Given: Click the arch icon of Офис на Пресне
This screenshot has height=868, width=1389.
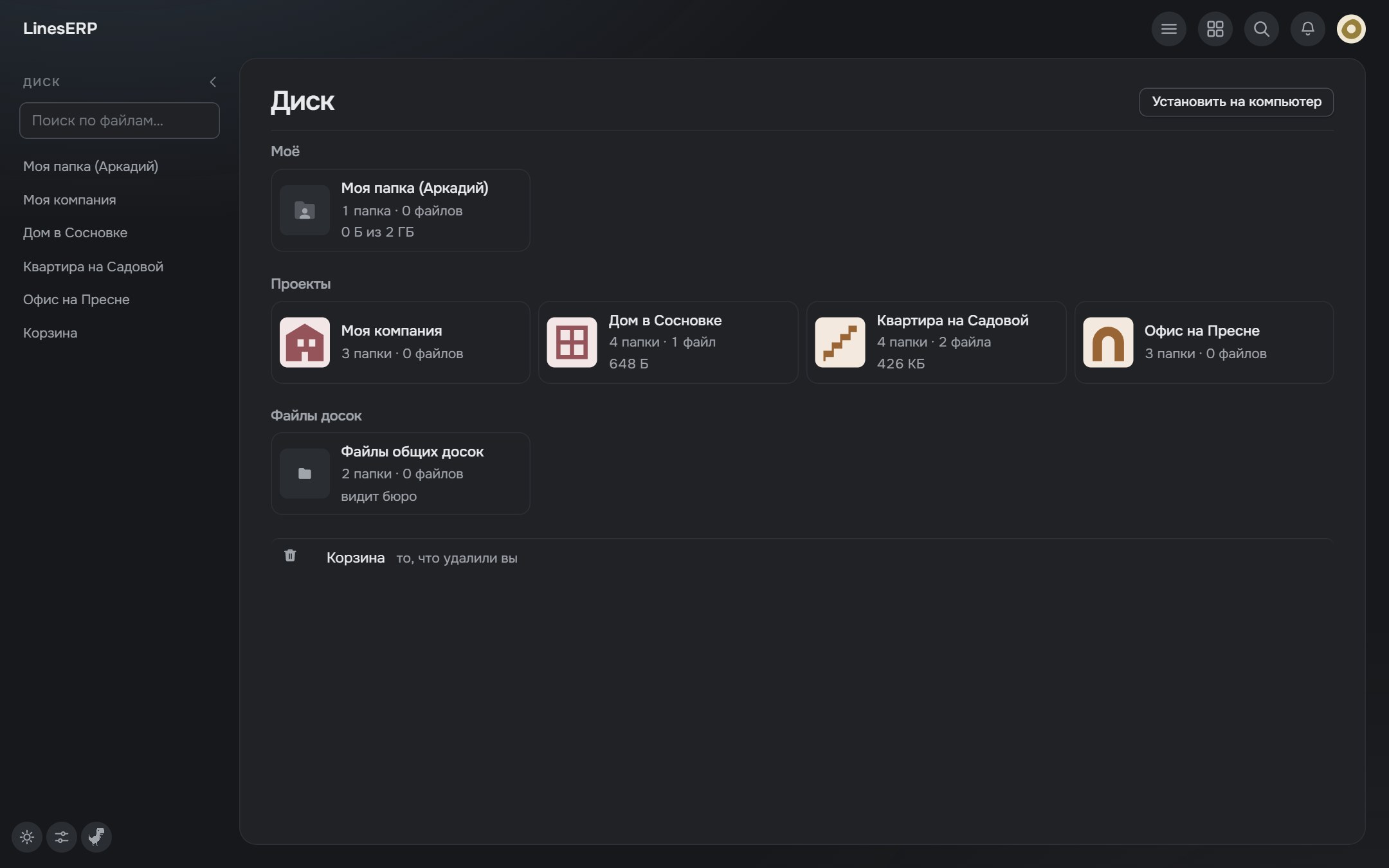Looking at the screenshot, I should [1108, 342].
